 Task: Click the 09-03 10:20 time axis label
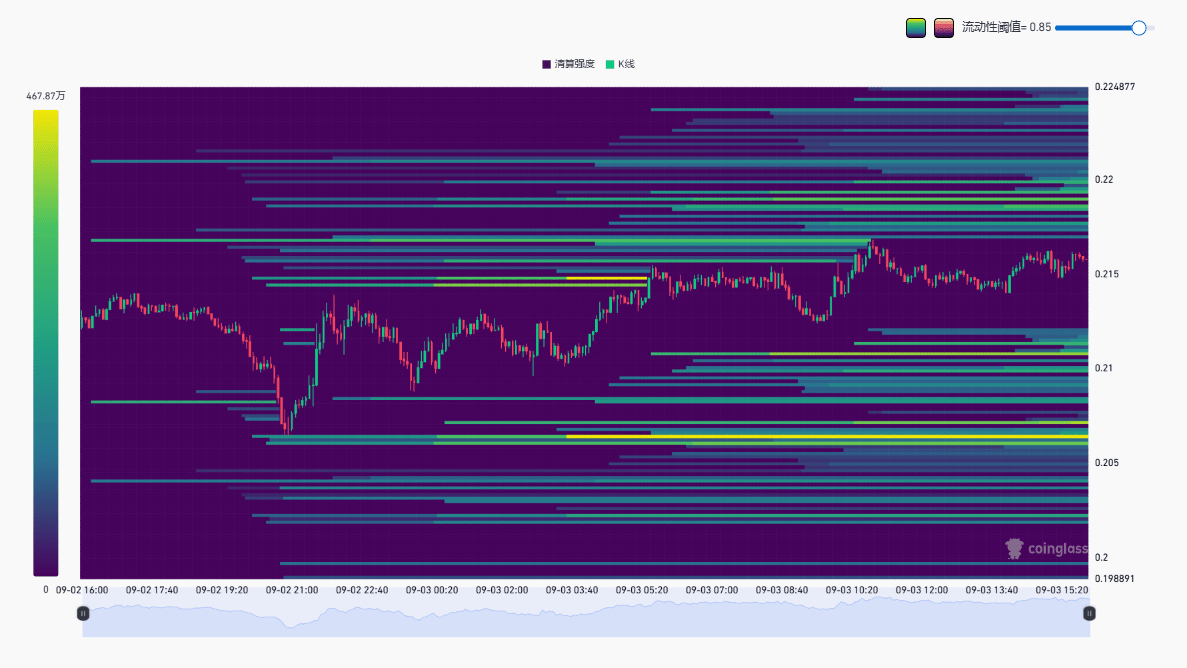point(852,590)
